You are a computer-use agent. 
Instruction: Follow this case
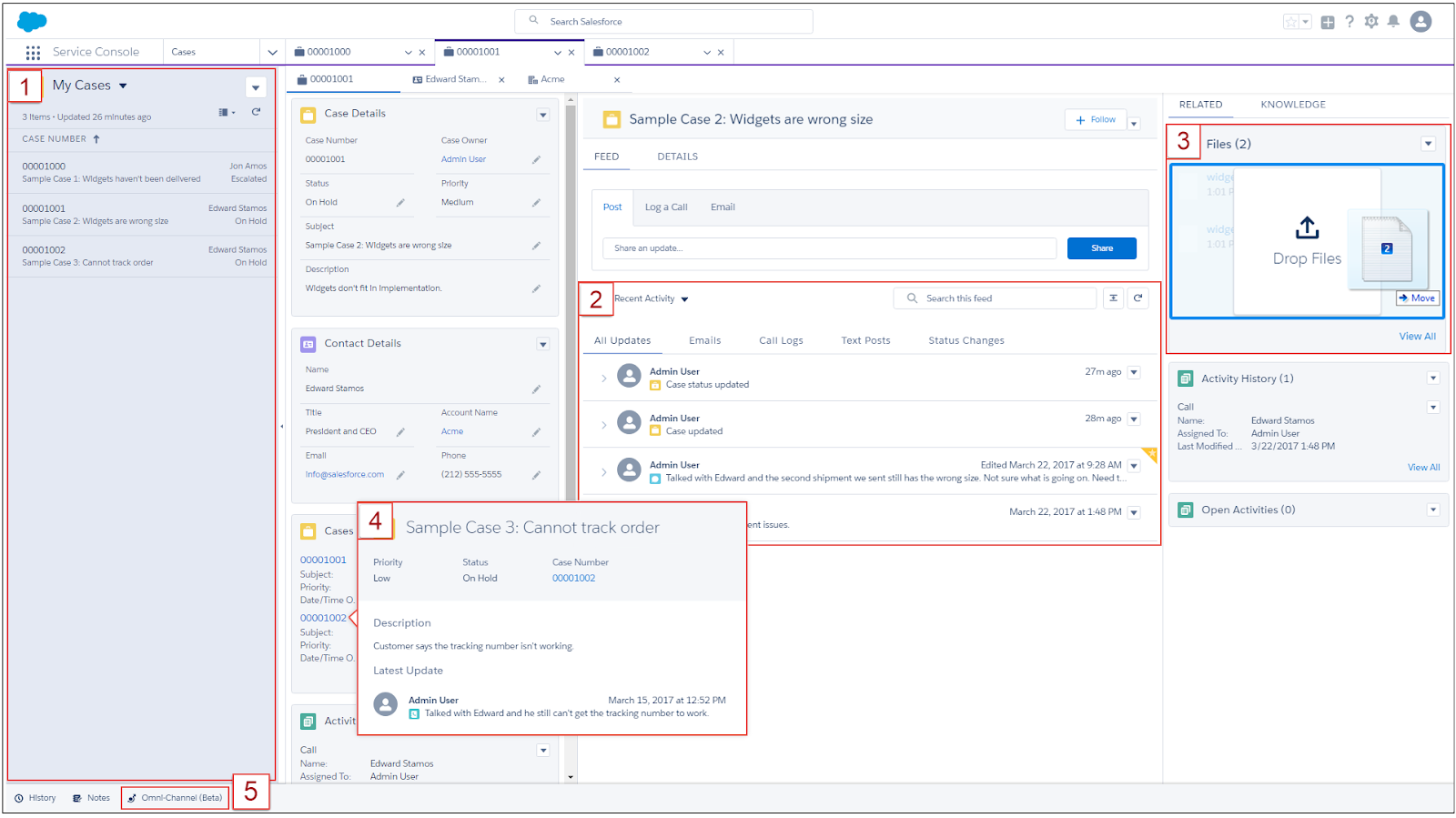point(1096,120)
